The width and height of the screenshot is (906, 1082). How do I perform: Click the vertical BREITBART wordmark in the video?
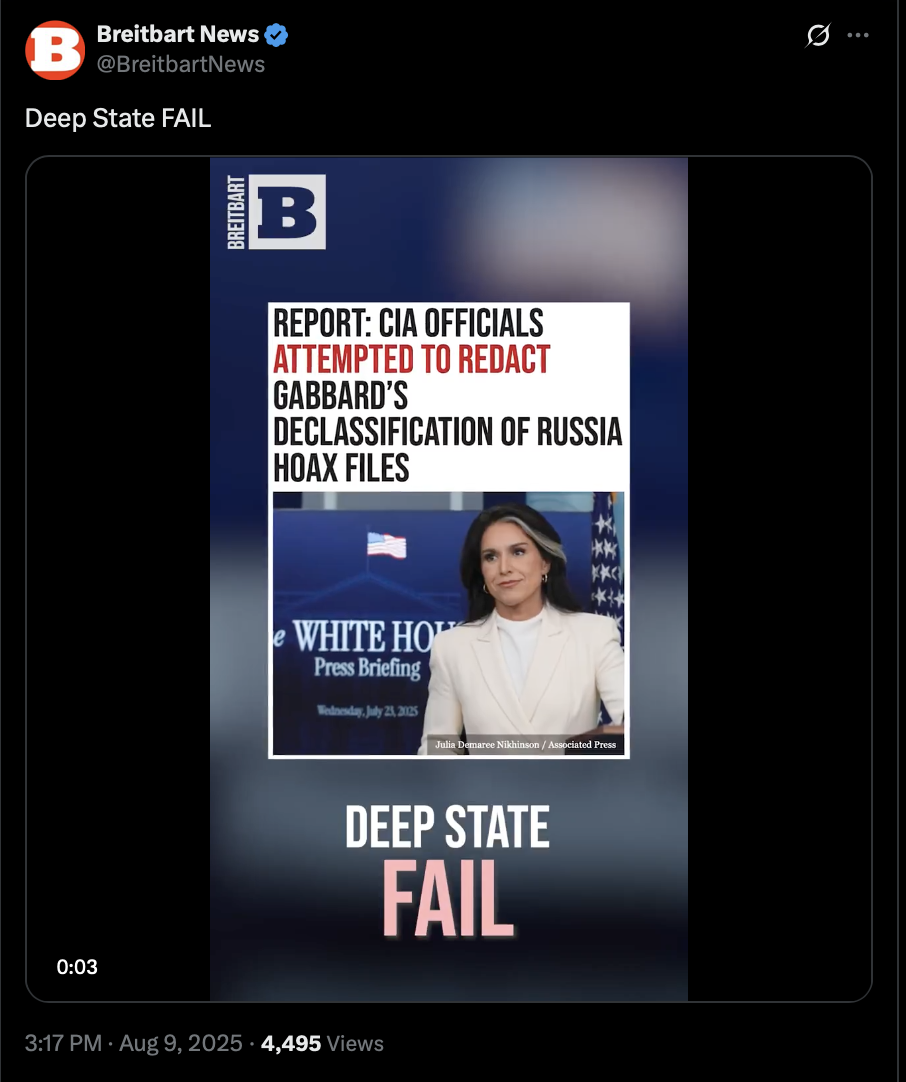(236, 212)
